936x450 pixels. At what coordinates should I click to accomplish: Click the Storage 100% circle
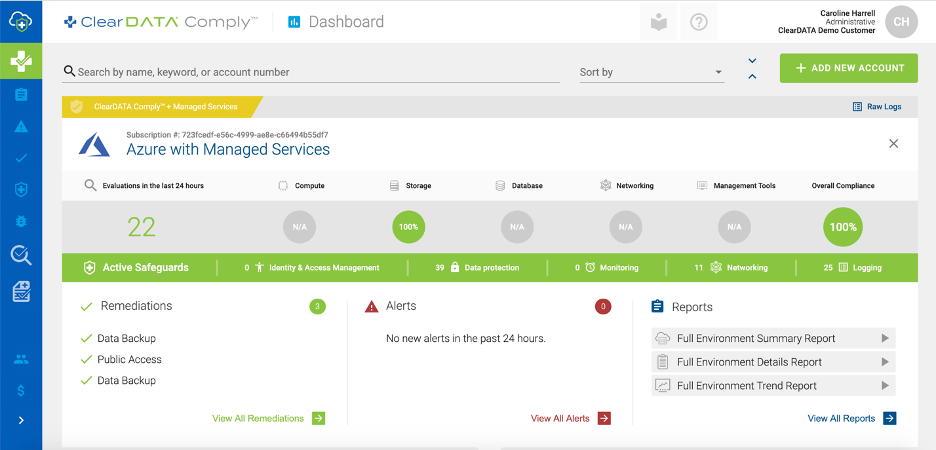[409, 227]
